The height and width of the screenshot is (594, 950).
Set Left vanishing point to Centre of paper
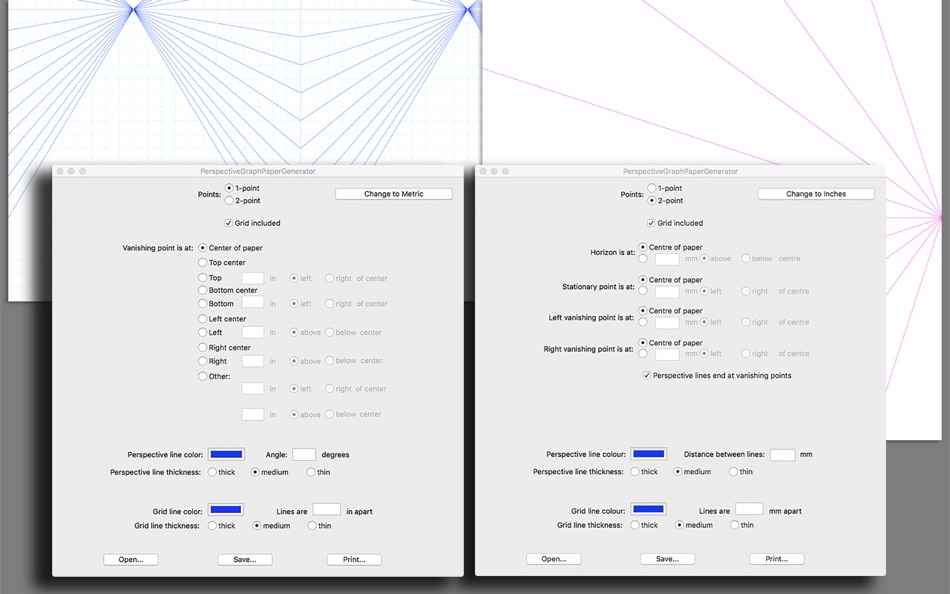[643, 311]
